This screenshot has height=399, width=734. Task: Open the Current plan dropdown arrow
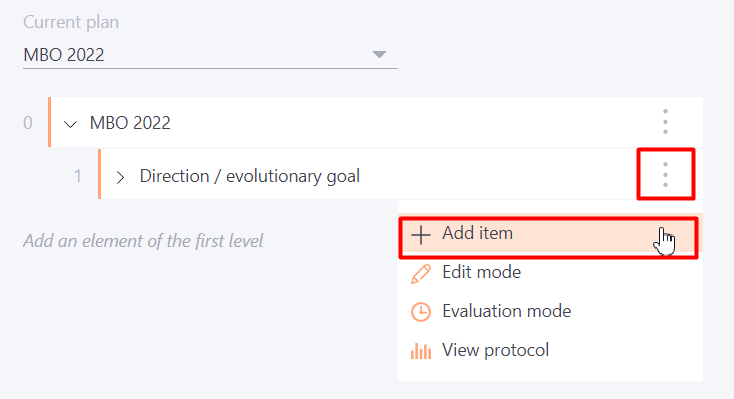[379, 55]
